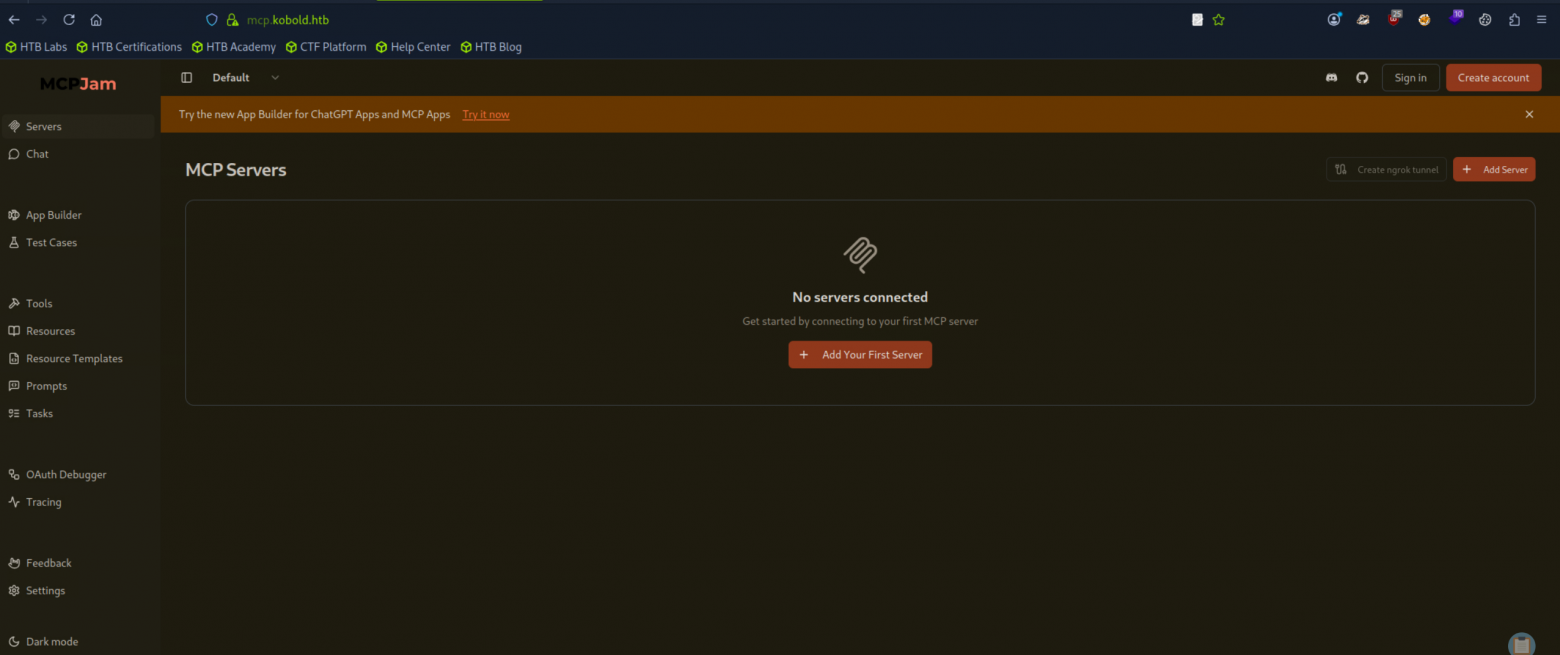The width and height of the screenshot is (1560, 655).
Task: Open the Try it now link
Action: 485,114
